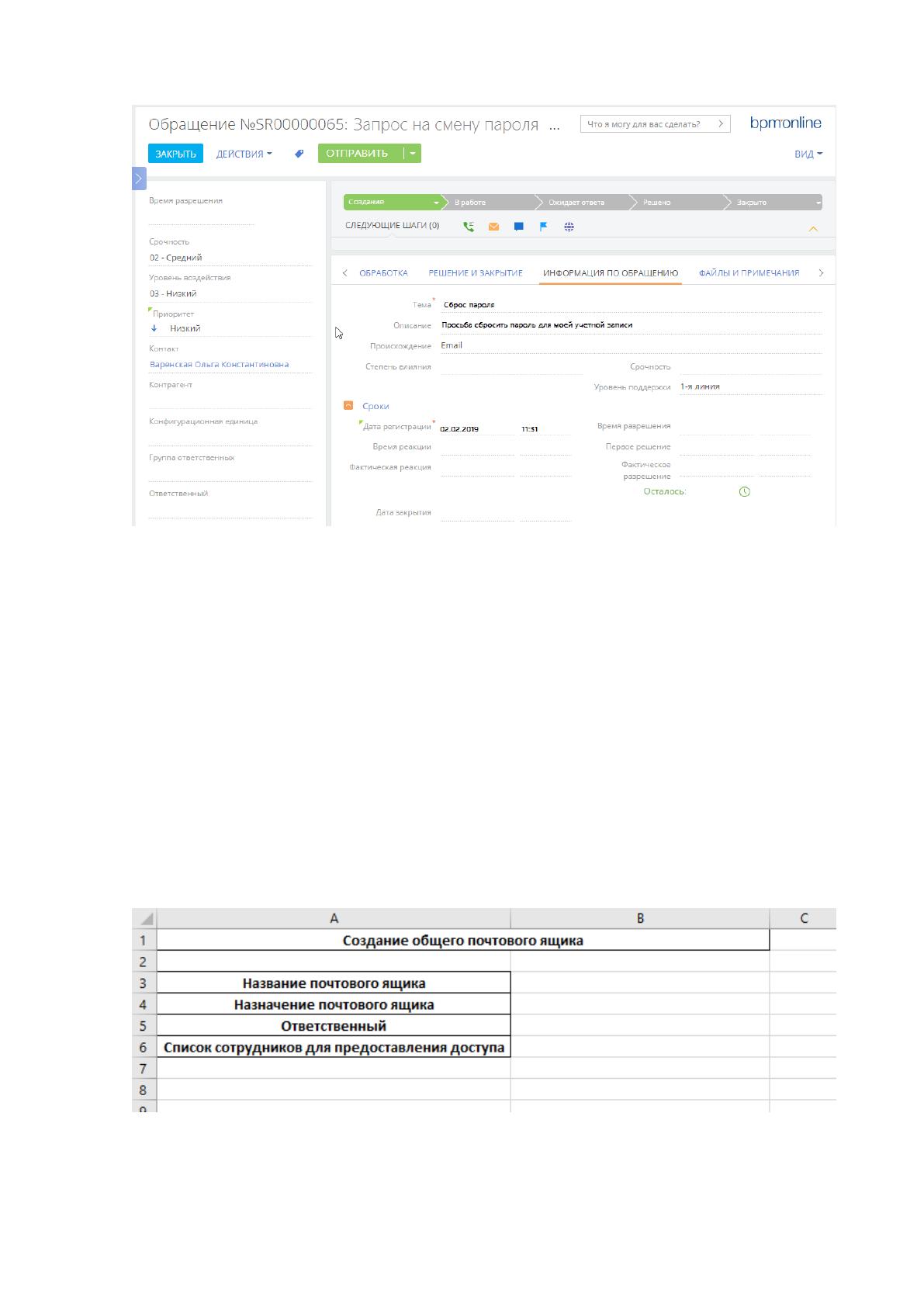Switch to the ОБРАБОТКА tab
This screenshot has width=924, height=1307.
click(383, 273)
